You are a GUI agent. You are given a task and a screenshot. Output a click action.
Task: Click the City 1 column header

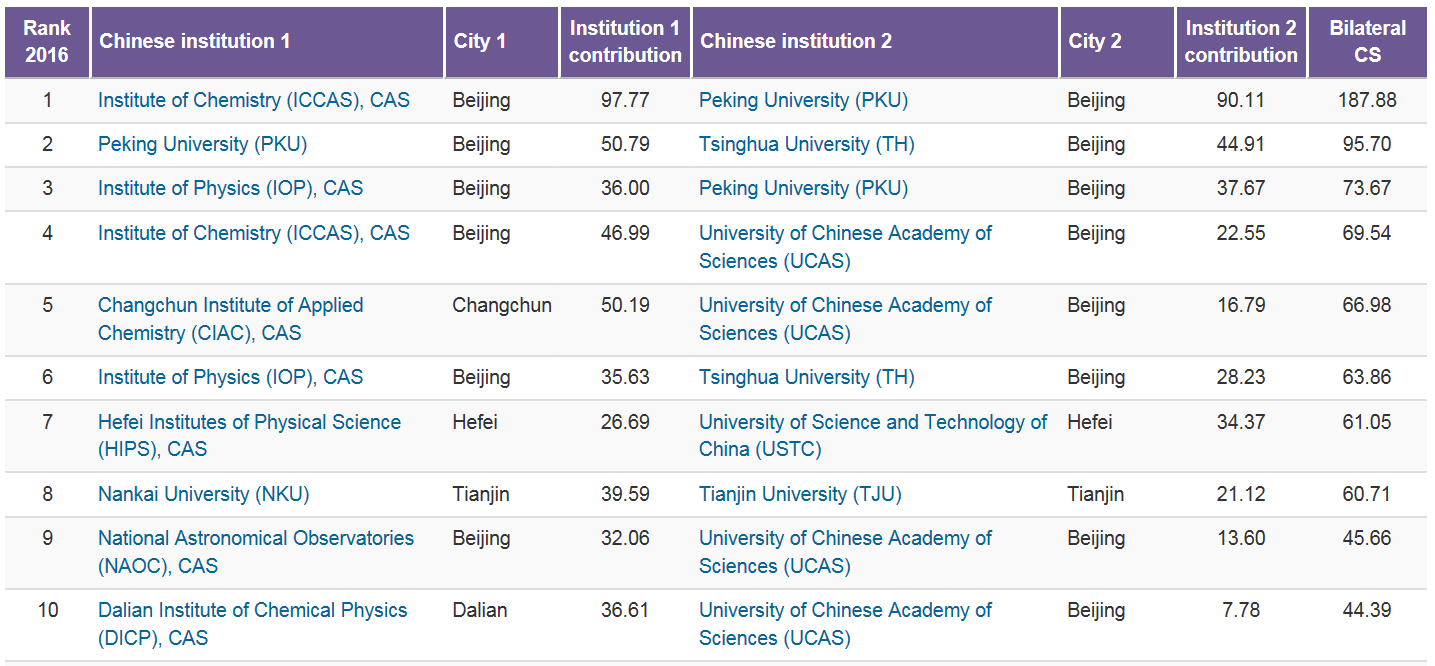480,42
